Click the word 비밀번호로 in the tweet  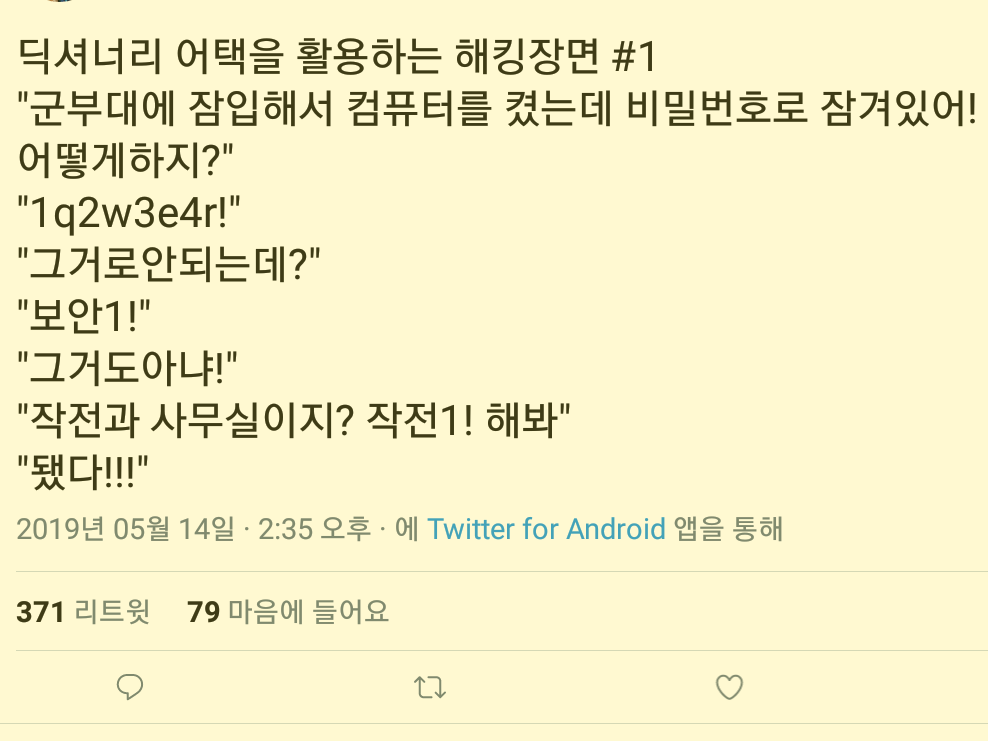716,108
